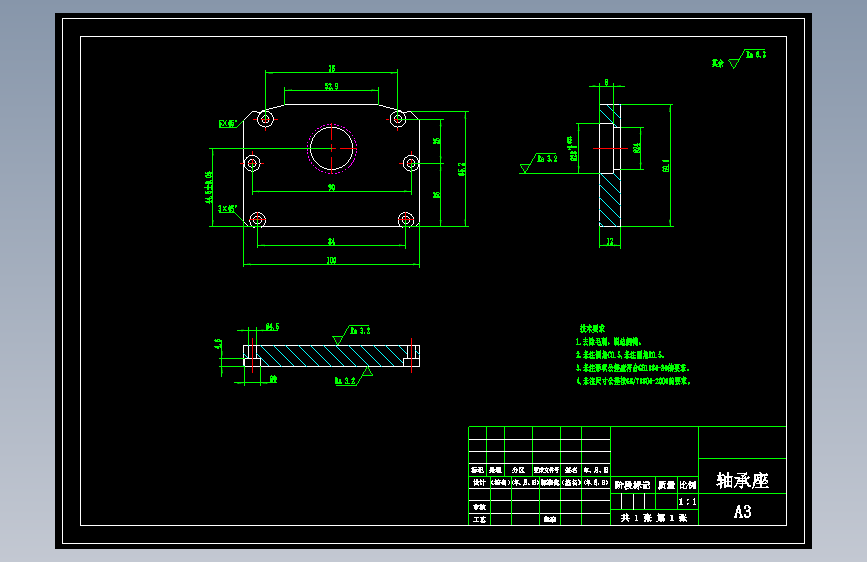Click the 质量 header cell

666,485
